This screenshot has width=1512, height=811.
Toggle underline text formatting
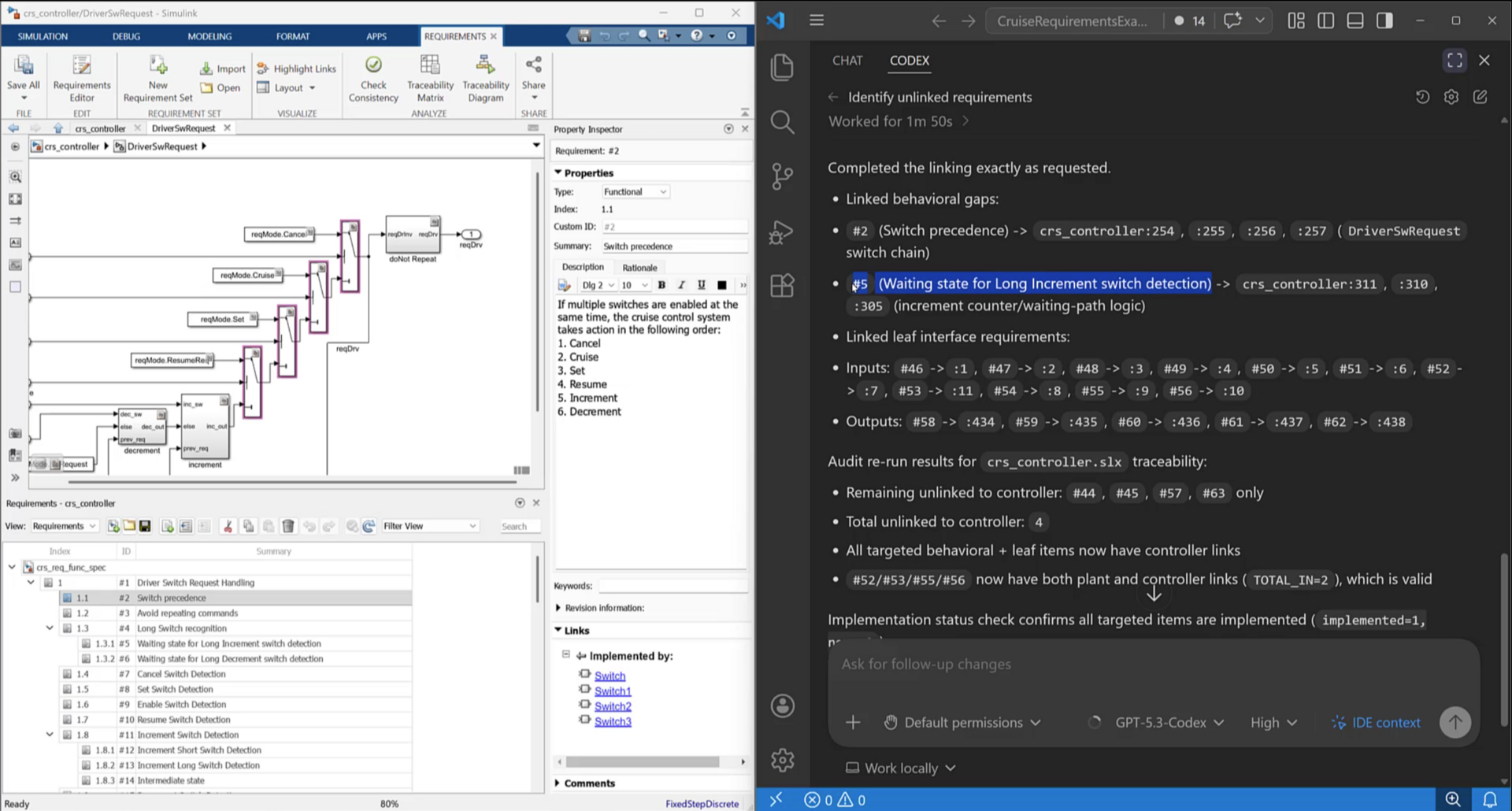(x=701, y=285)
